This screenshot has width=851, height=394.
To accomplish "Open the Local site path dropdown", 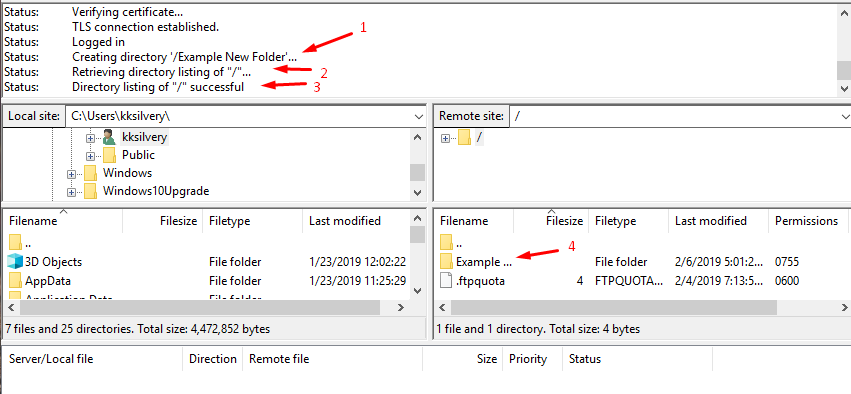I will [418, 116].
